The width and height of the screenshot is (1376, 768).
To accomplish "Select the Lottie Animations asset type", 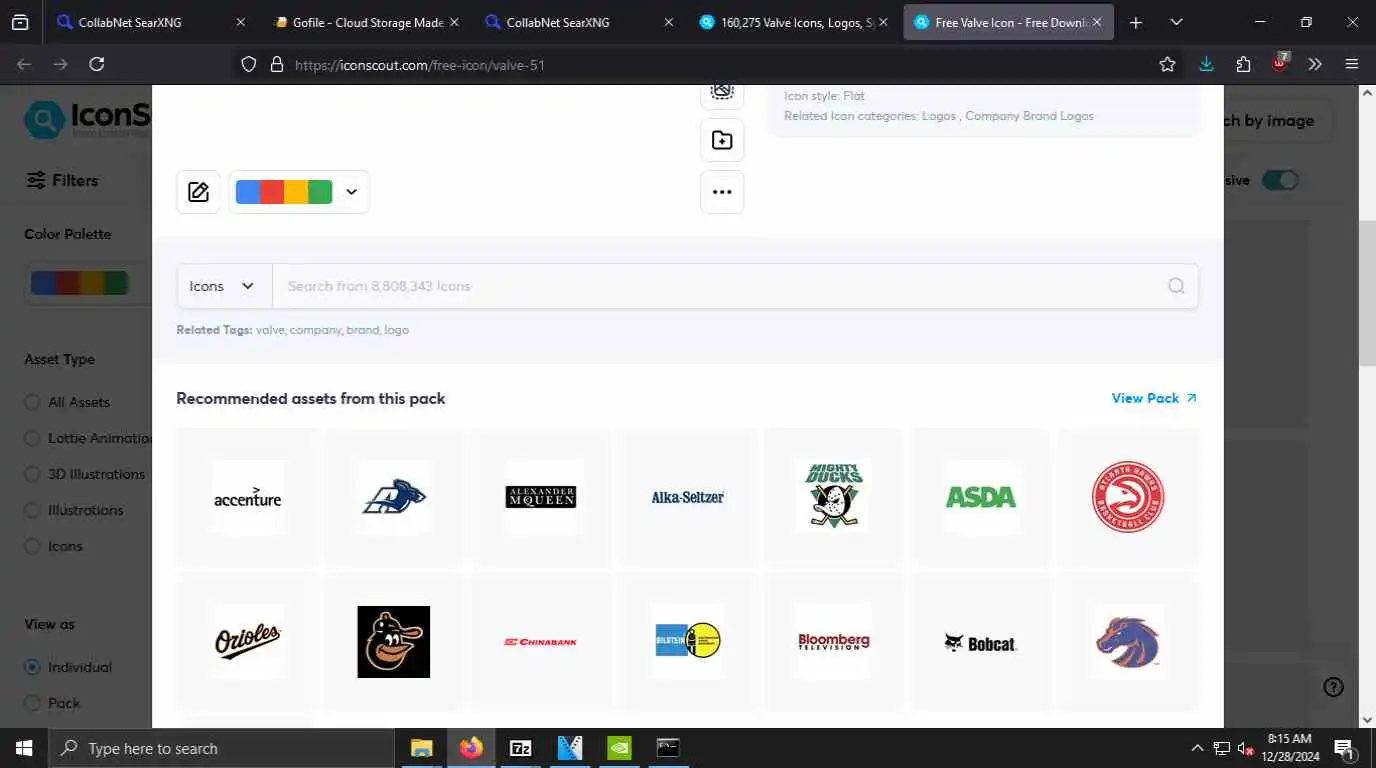I will coord(33,438).
